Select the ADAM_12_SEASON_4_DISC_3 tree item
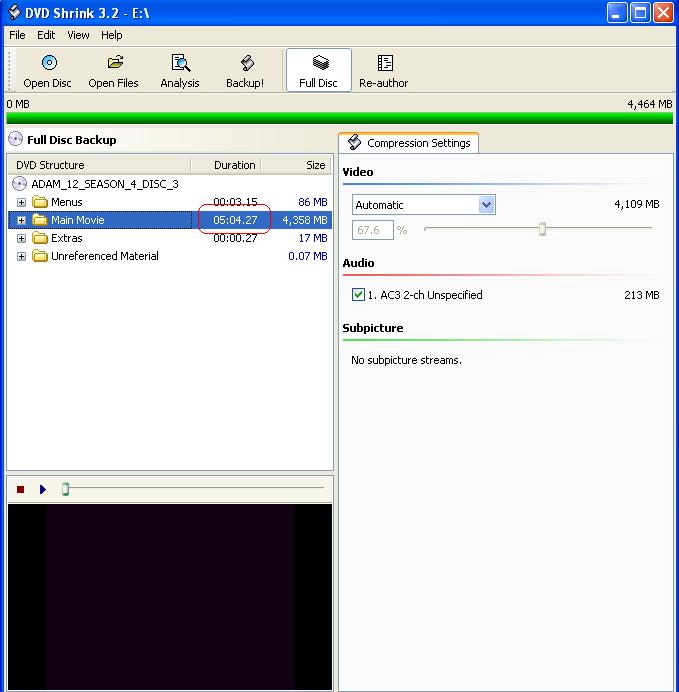The width and height of the screenshot is (679, 692). [105, 184]
